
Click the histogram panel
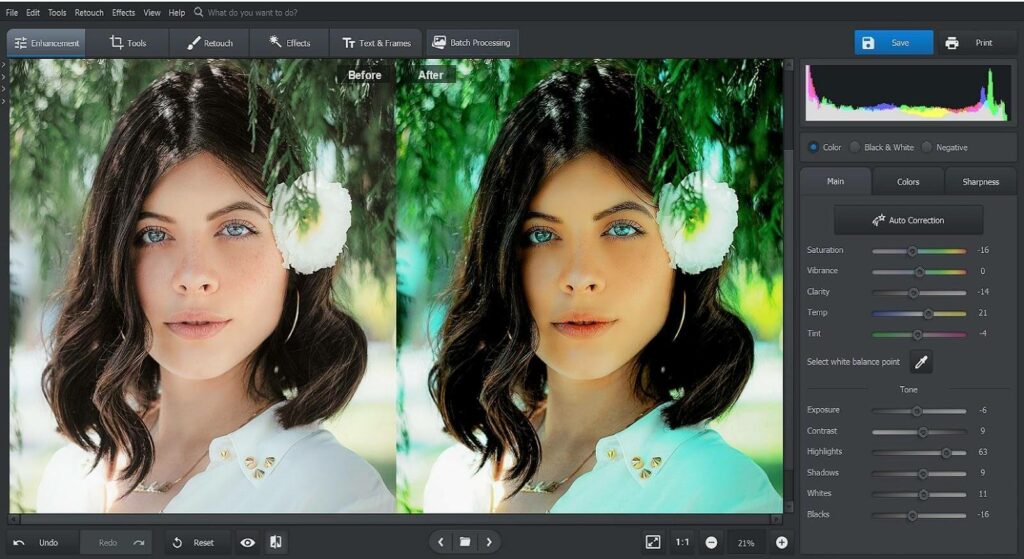point(908,92)
